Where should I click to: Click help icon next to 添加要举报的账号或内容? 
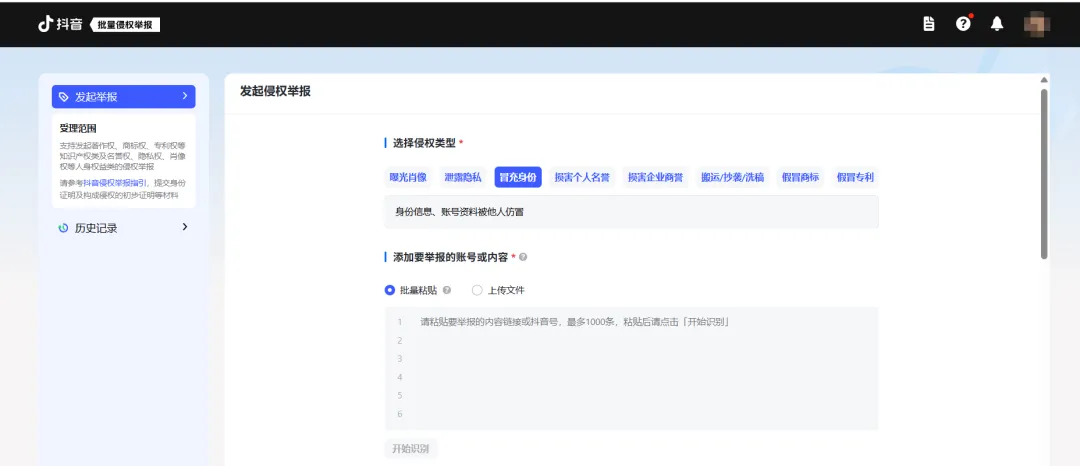(523, 257)
